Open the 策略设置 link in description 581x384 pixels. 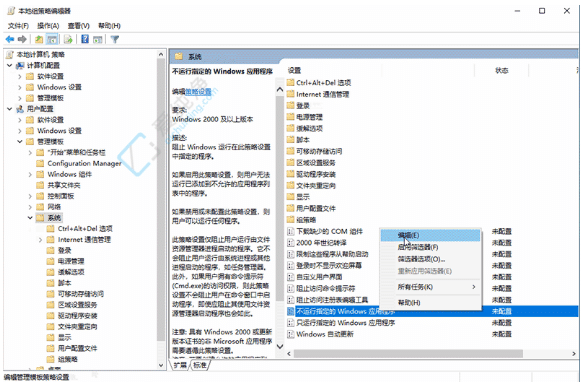tap(198, 91)
